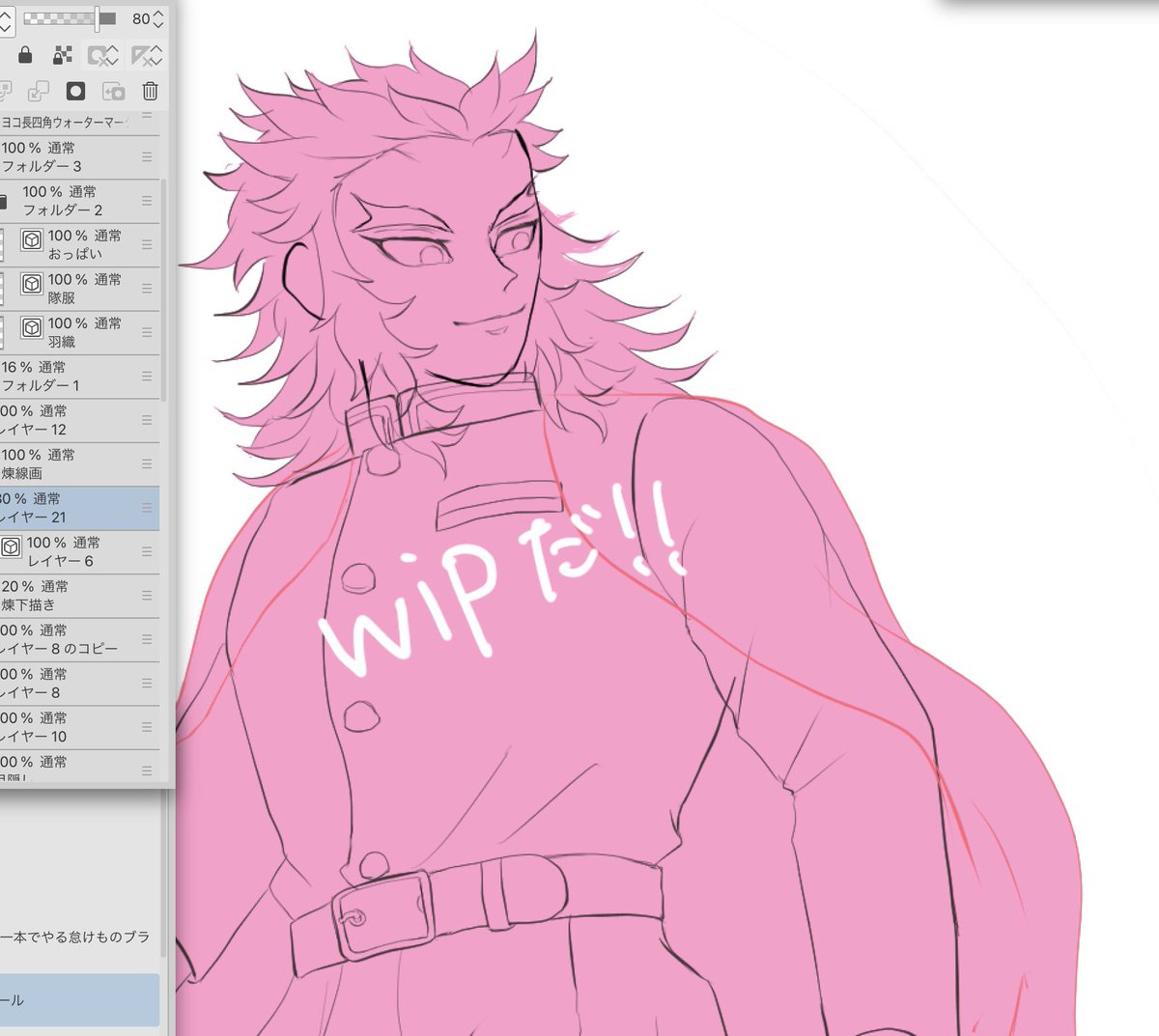Select the レイヤー 12 layer

point(79,420)
